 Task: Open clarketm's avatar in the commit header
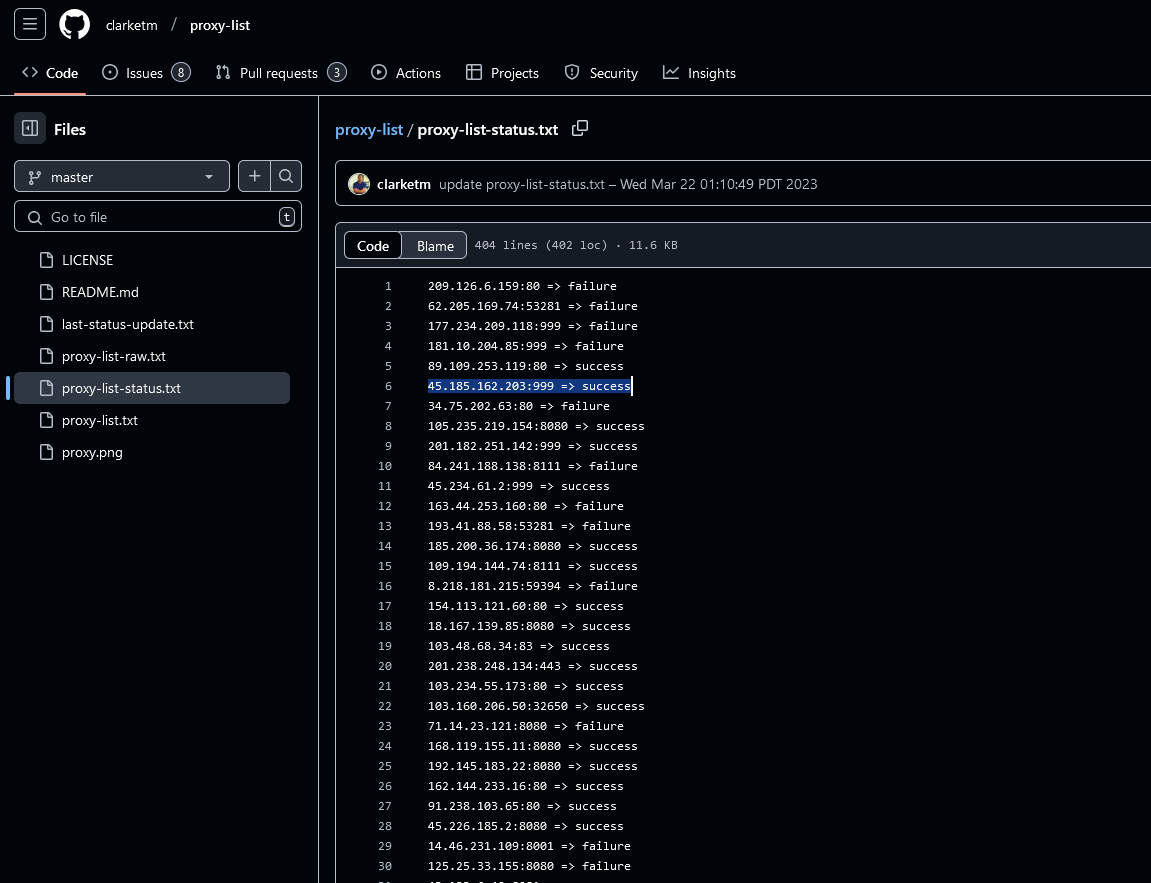click(359, 184)
